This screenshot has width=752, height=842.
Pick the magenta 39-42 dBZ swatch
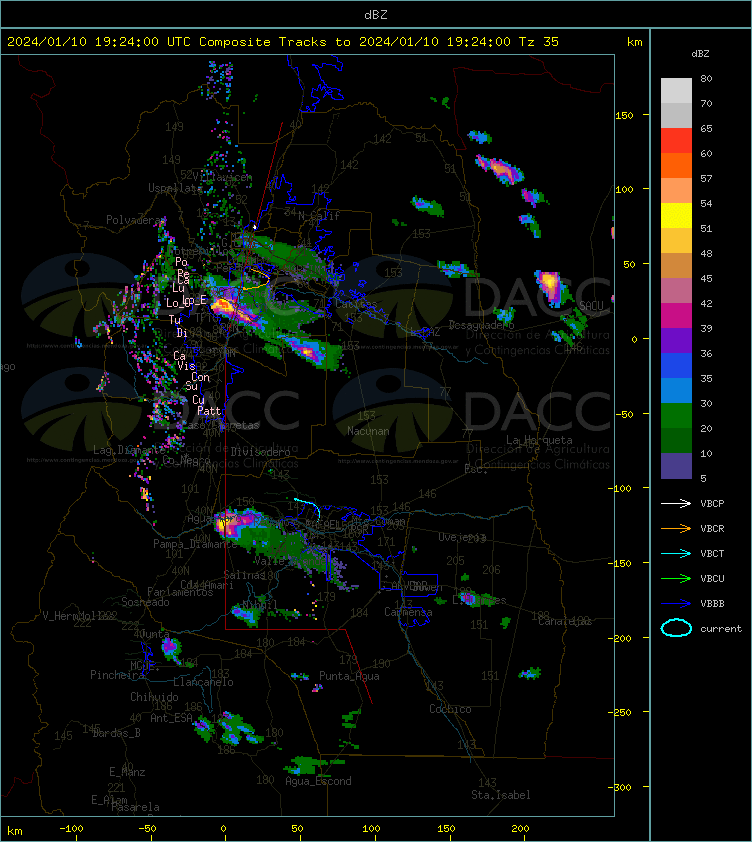click(x=676, y=316)
